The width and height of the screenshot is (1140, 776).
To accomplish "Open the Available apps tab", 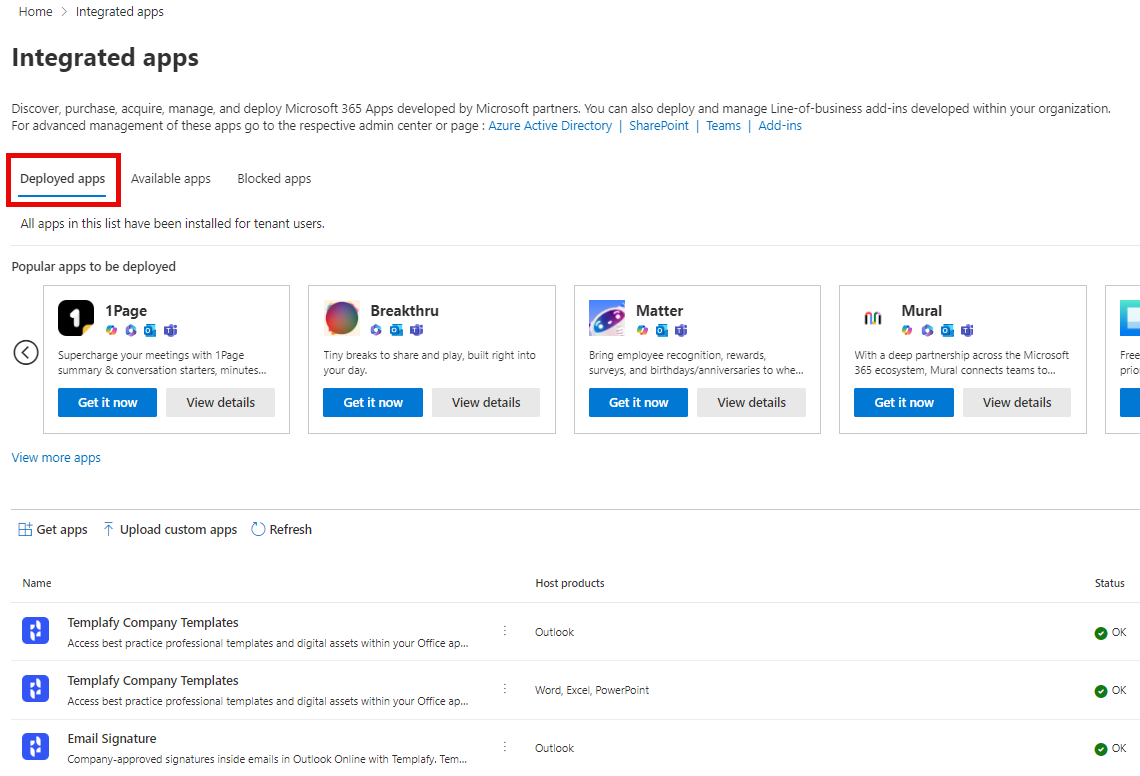I will pyautogui.click(x=171, y=179).
